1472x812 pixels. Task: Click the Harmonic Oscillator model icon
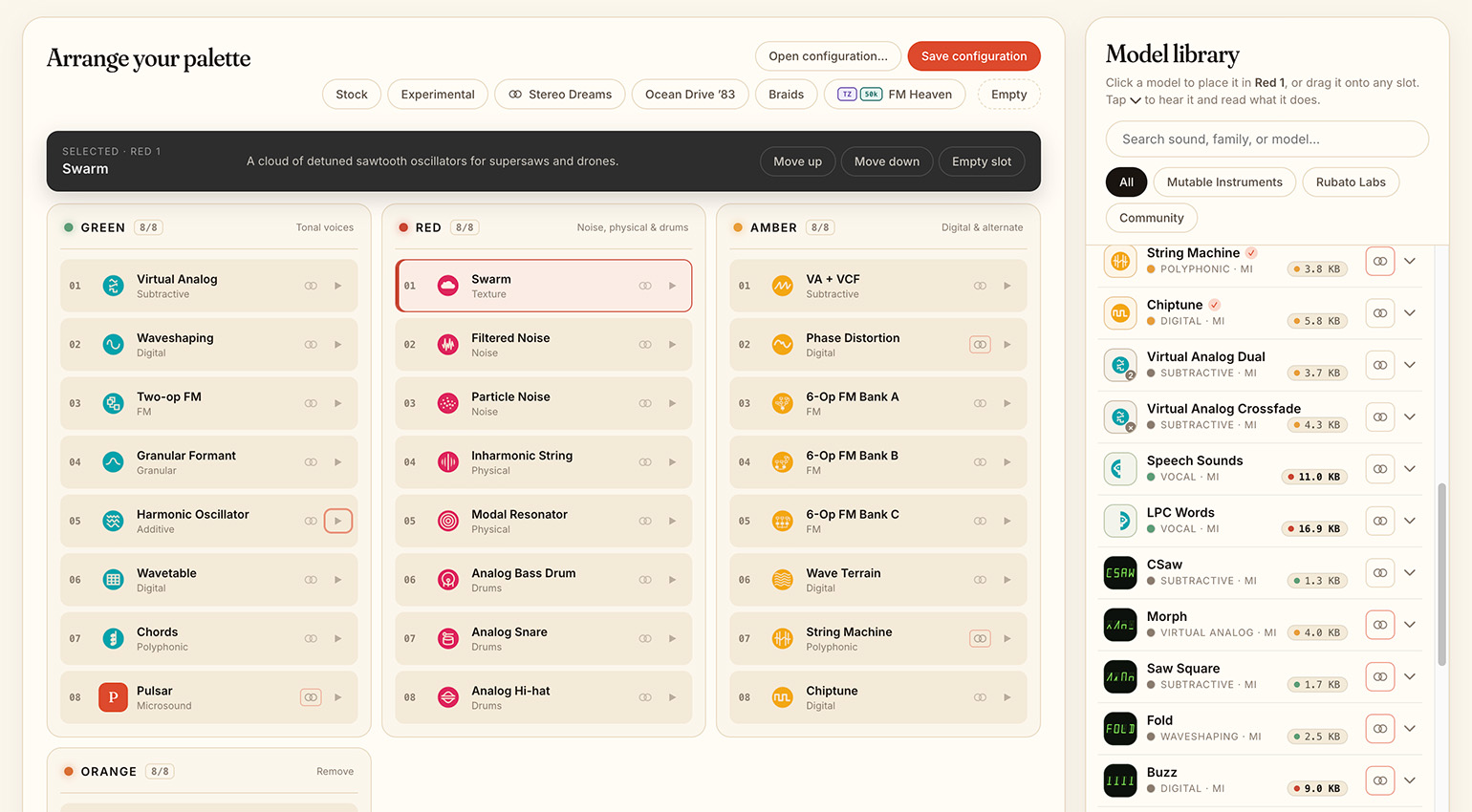(x=113, y=522)
